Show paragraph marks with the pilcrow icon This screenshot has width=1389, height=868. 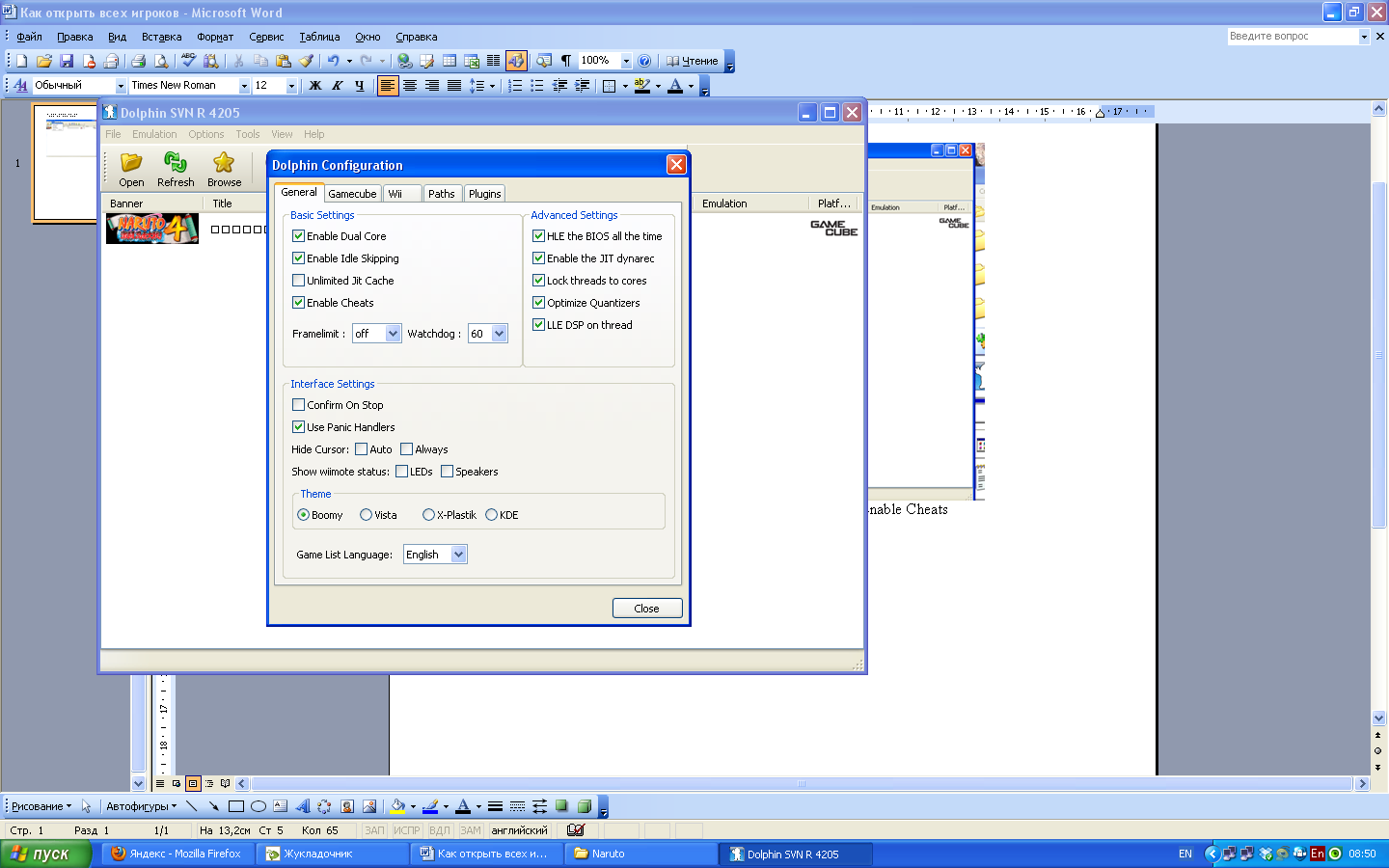coord(566,61)
